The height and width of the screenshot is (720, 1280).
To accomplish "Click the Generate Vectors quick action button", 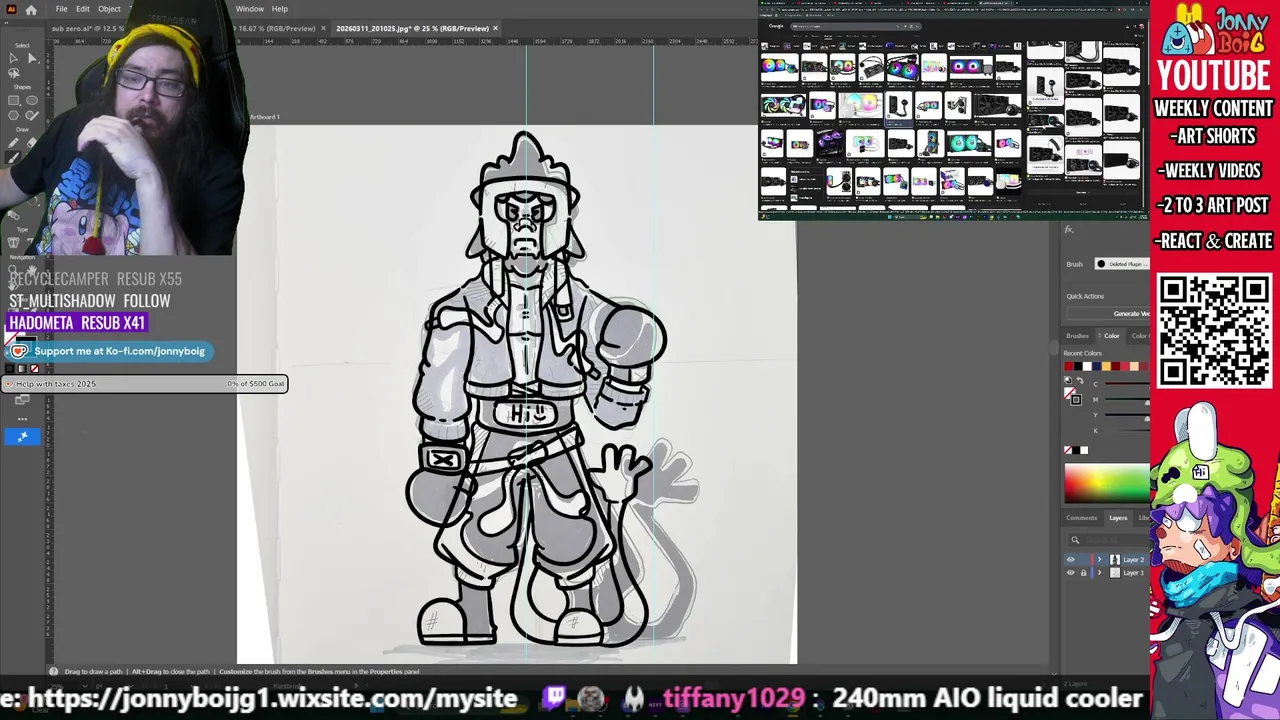I will coord(1108,314).
